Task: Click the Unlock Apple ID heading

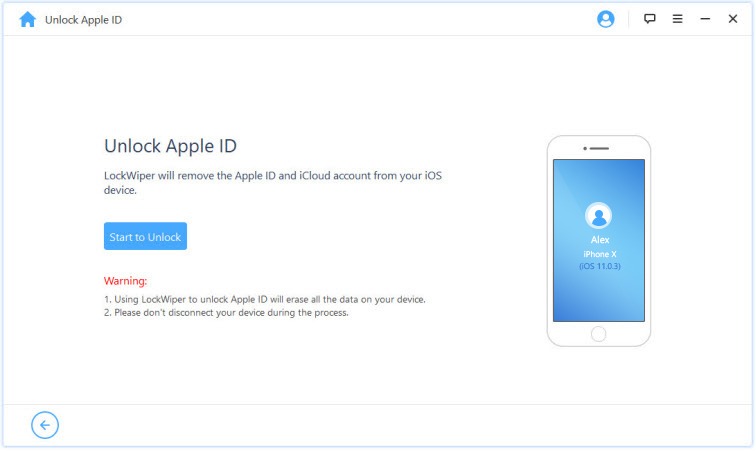Action: coord(170,145)
